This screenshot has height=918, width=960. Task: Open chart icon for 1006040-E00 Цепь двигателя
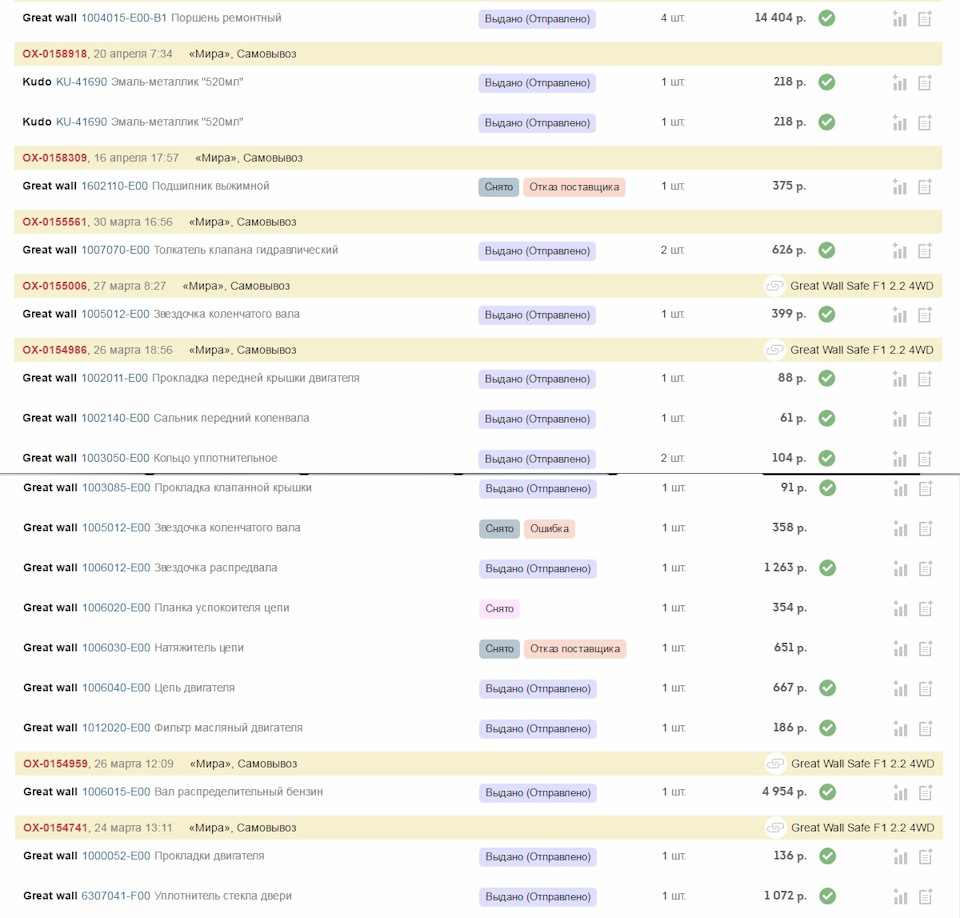tap(899, 688)
